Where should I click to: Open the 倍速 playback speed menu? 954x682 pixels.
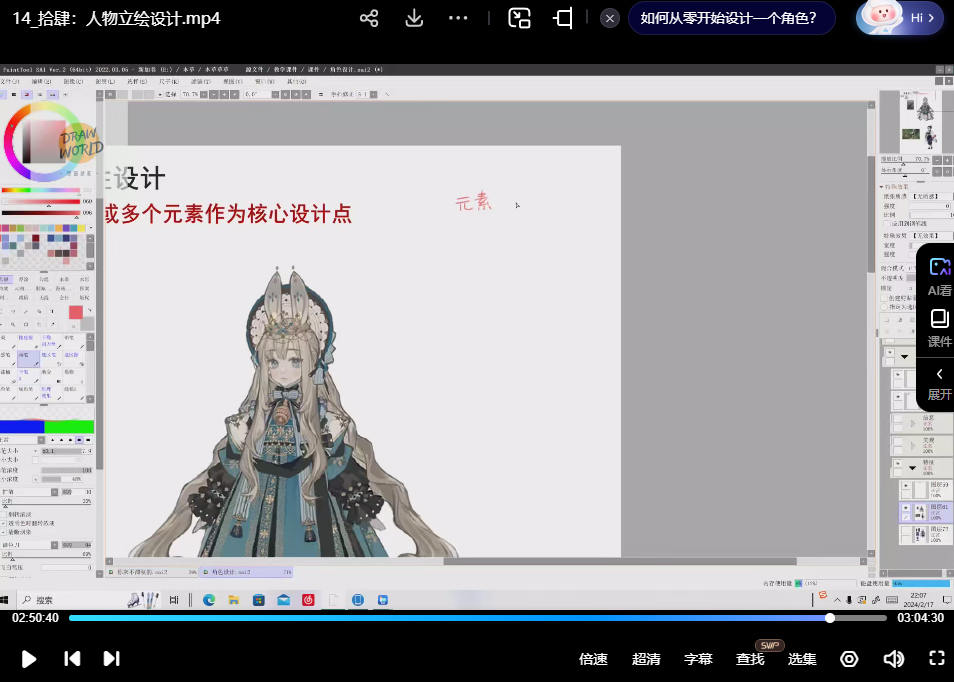click(593, 659)
